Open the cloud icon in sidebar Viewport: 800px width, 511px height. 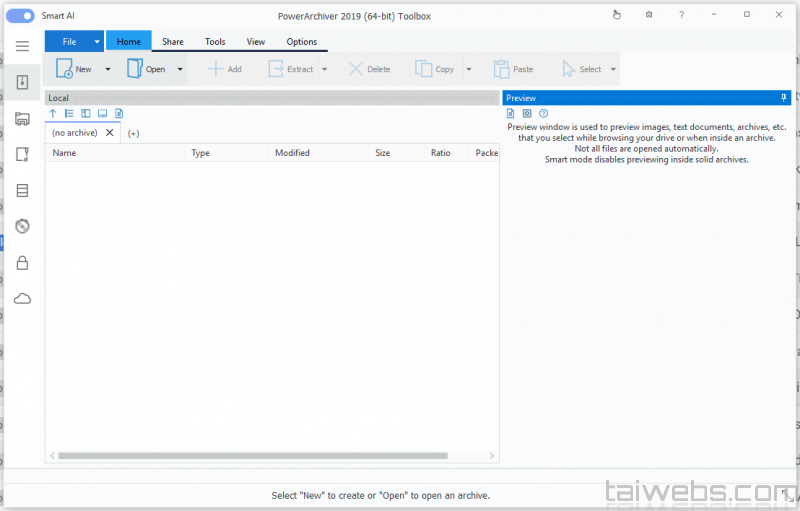[x=22, y=299]
